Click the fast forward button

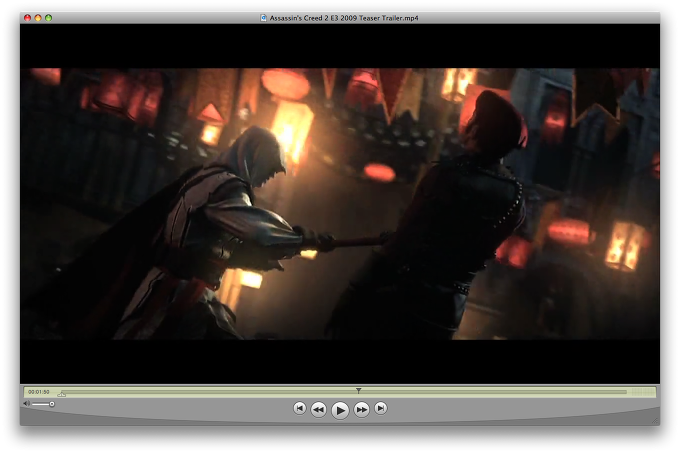pos(361,409)
